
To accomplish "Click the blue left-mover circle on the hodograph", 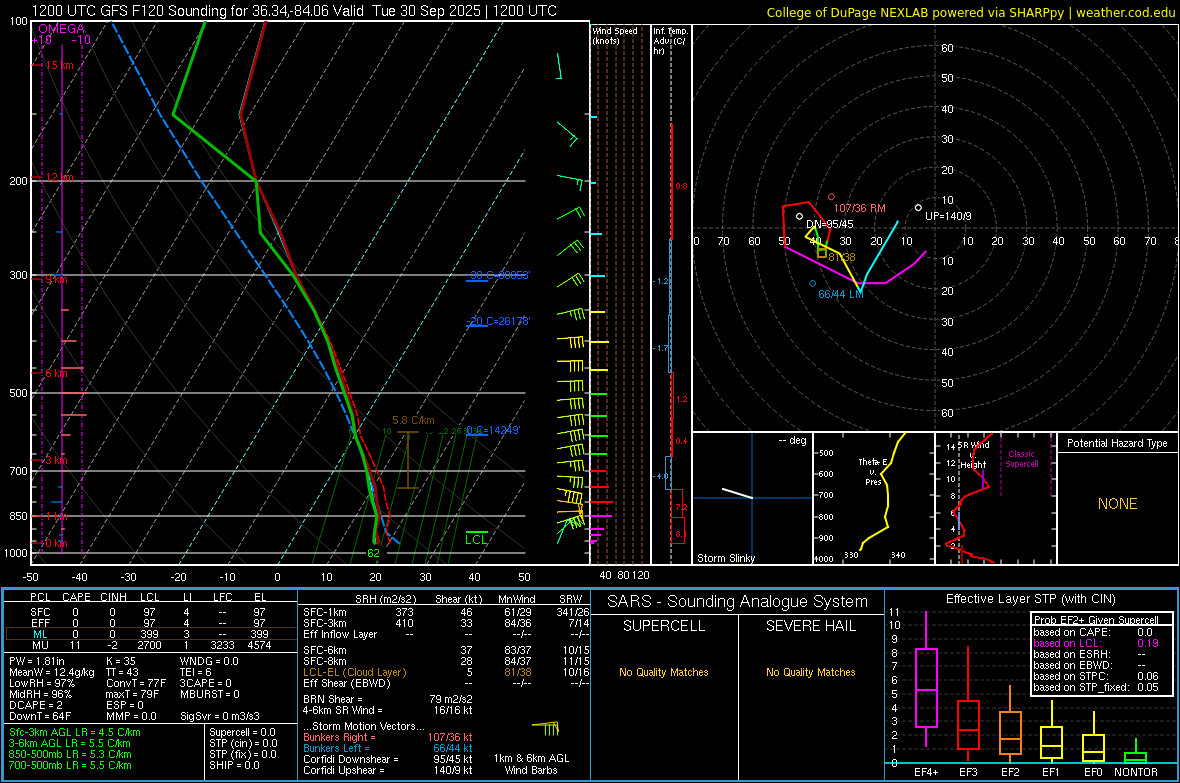I will tap(812, 284).
